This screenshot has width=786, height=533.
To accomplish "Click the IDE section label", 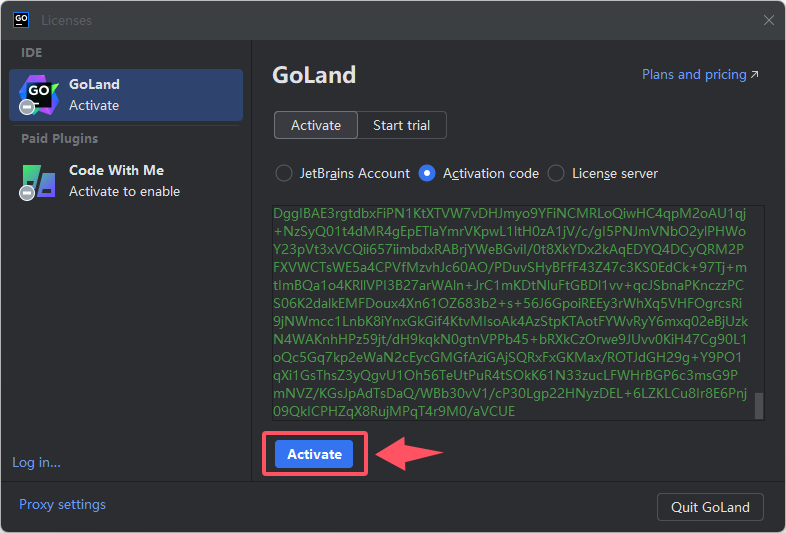I will (x=32, y=53).
